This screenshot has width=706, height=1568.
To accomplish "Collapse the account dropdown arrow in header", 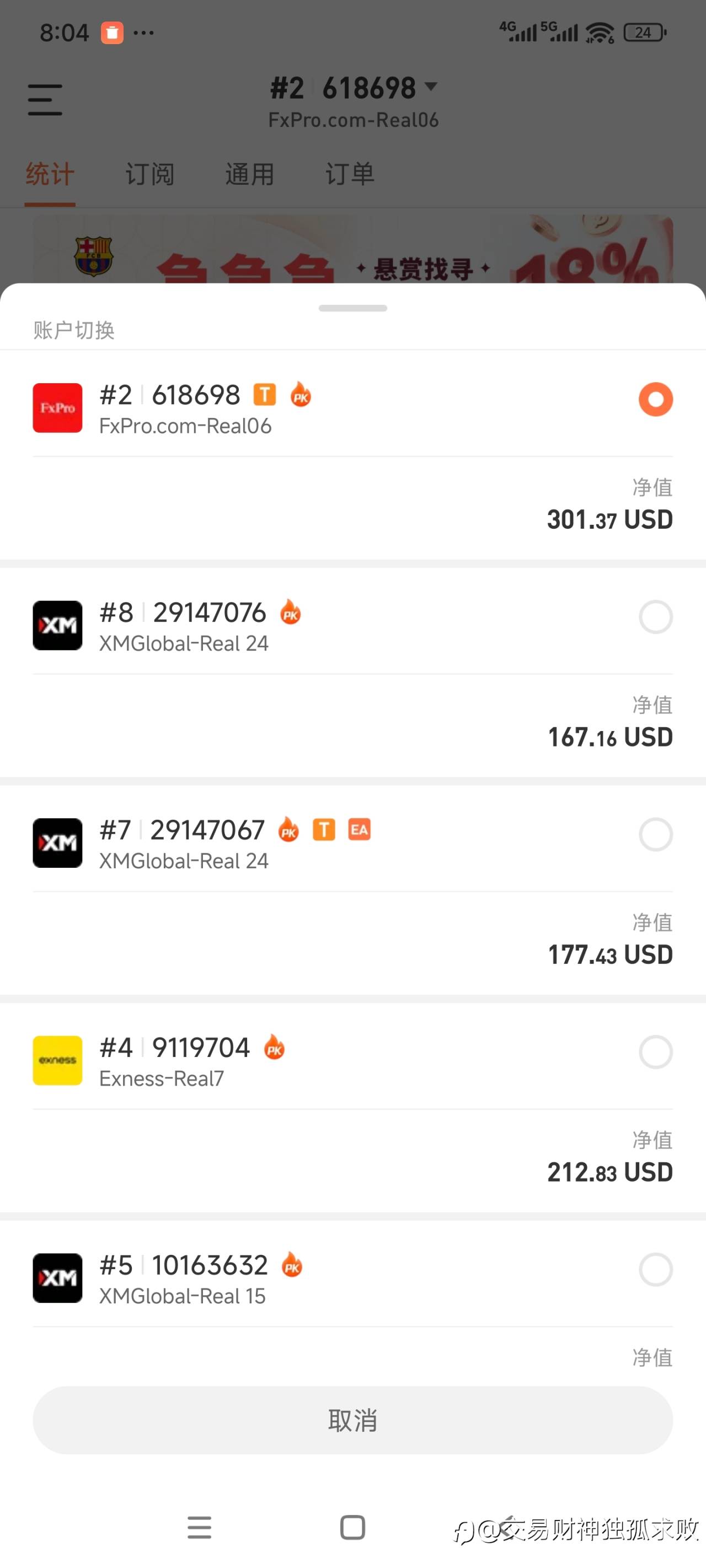I will coord(431,87).
